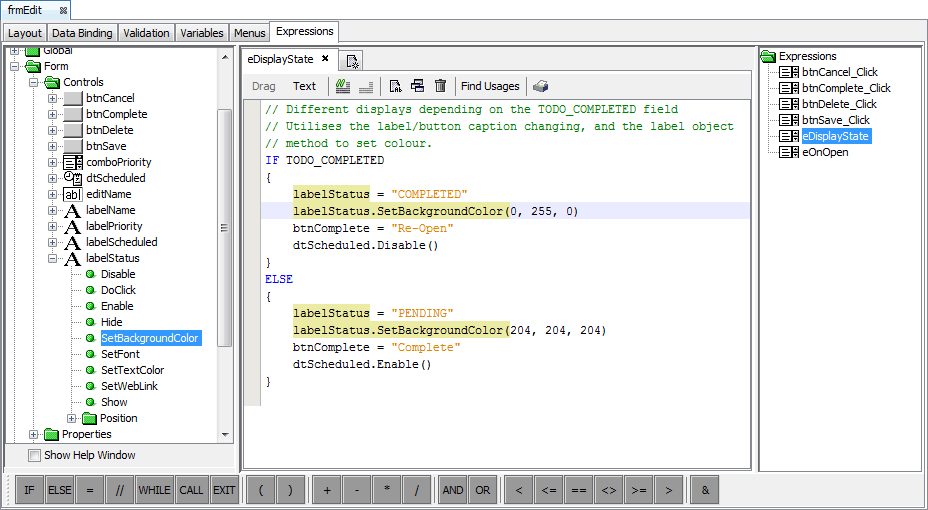Screen dimensions: 928x510
Task: Switch editor to Text mode
Action: pyautogui.click(x=304, y=86)
